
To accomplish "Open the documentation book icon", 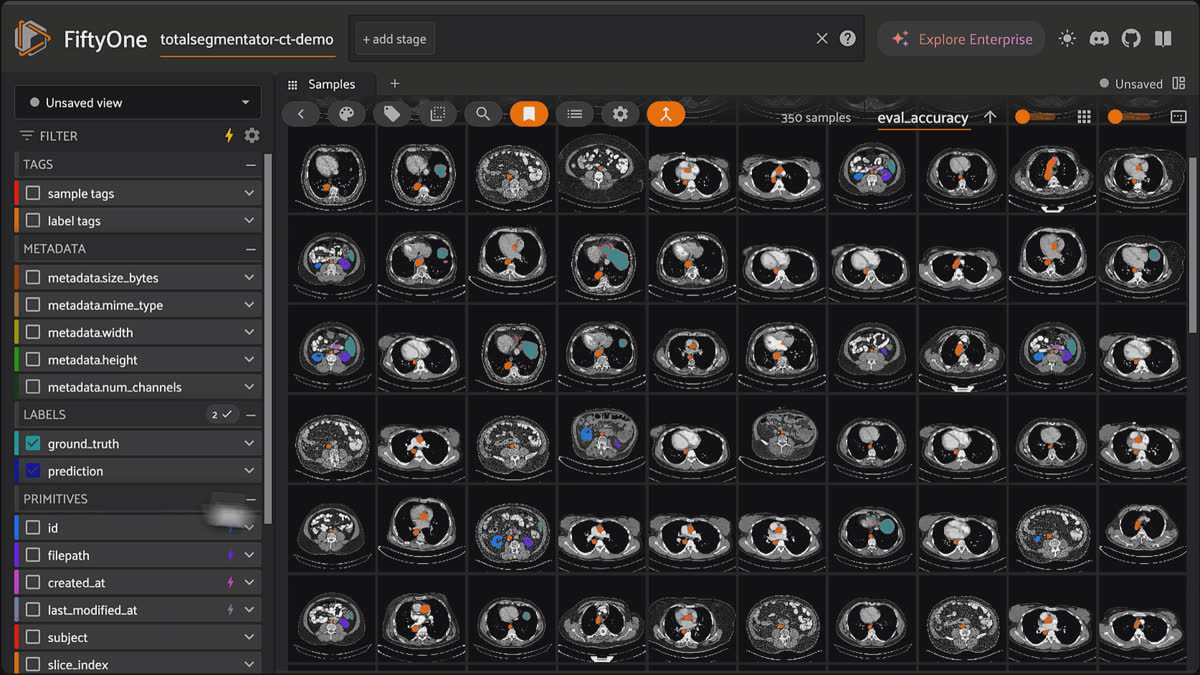I will coord(1163,39).
